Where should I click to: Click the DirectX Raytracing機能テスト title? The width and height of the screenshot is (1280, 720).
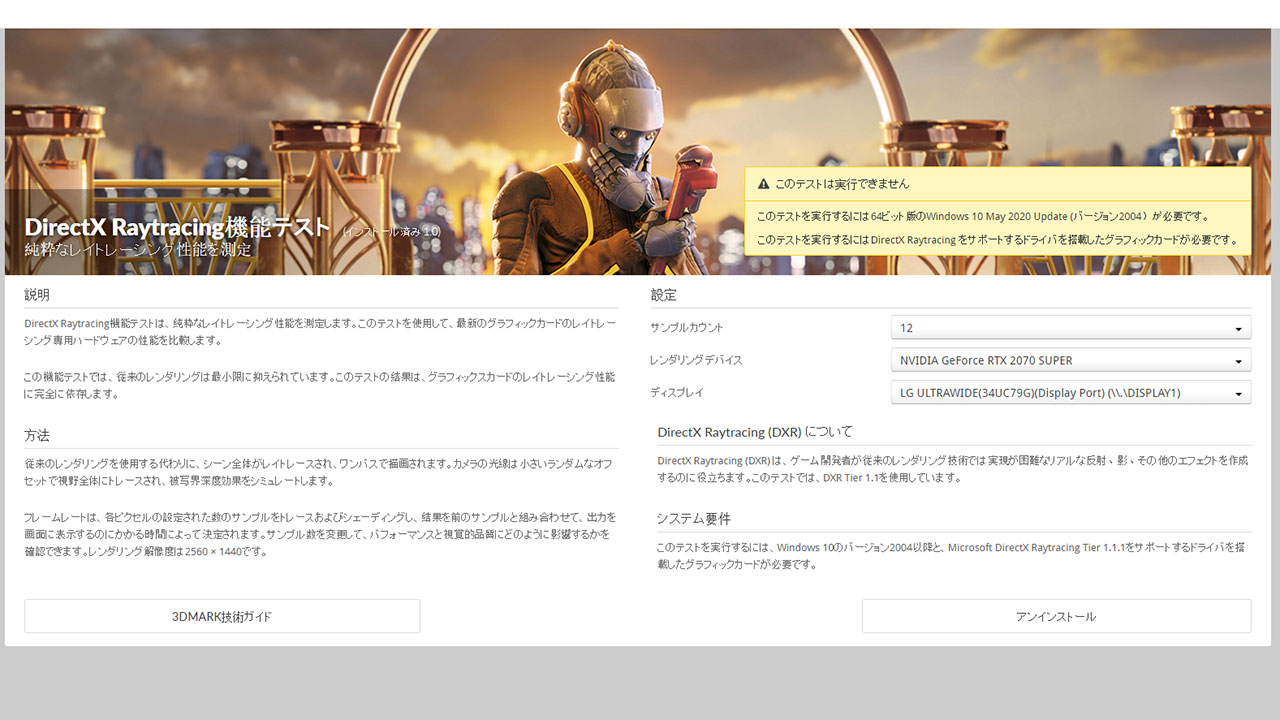pos(177,227)
